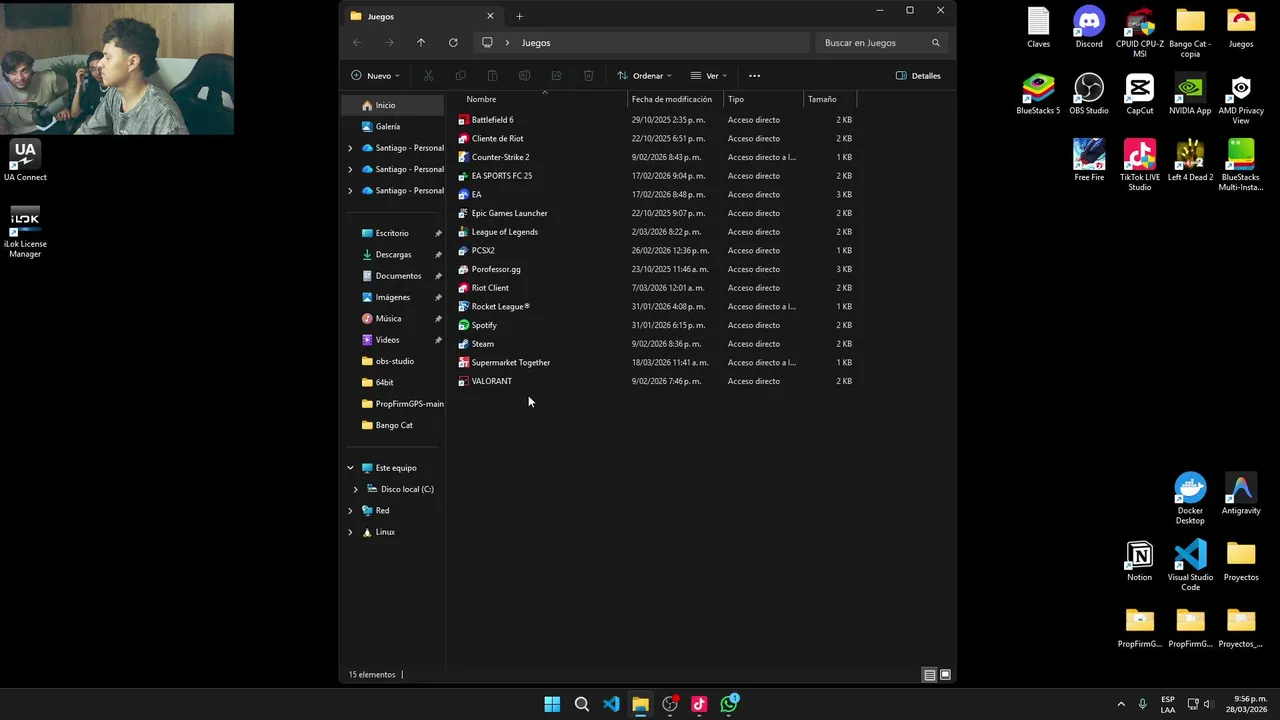This screenshot has width=1280, height=720.
Task: Open UA Connect desktop icon
Action: [x=25, y=161]
